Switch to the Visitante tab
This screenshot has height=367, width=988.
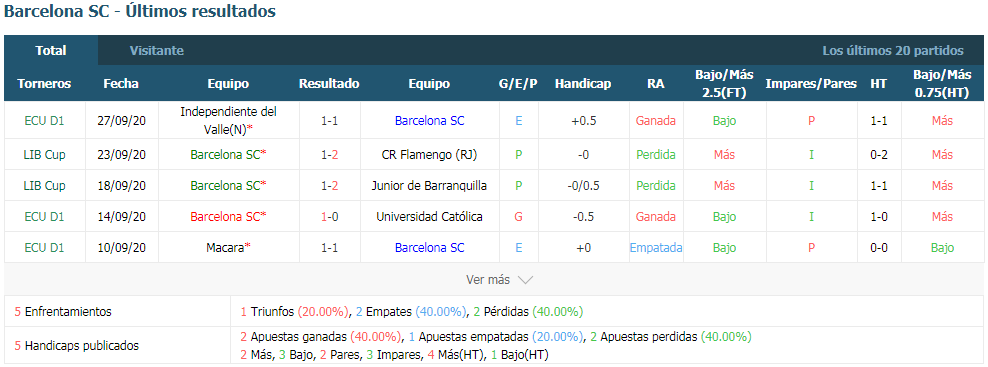pyautogui.click(x=157, y=50)
